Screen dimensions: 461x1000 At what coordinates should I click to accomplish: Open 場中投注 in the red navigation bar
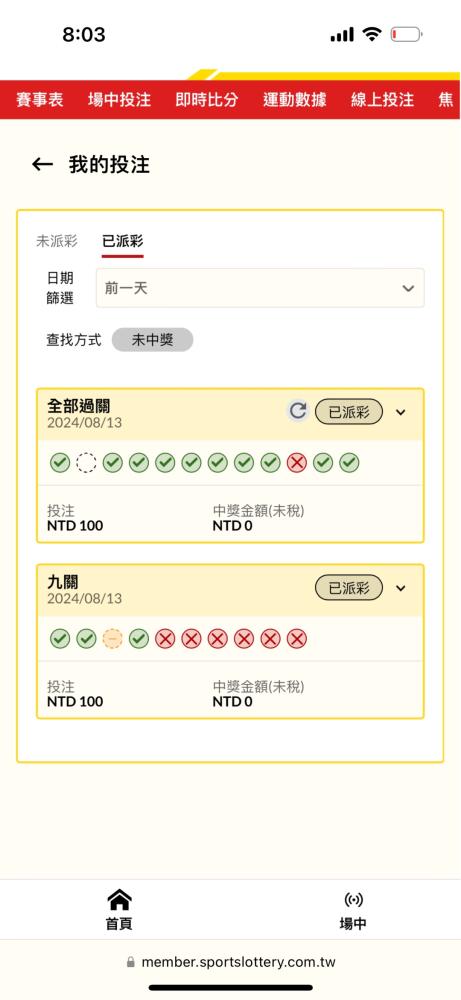pyautogui.click(x=119, y=100)
